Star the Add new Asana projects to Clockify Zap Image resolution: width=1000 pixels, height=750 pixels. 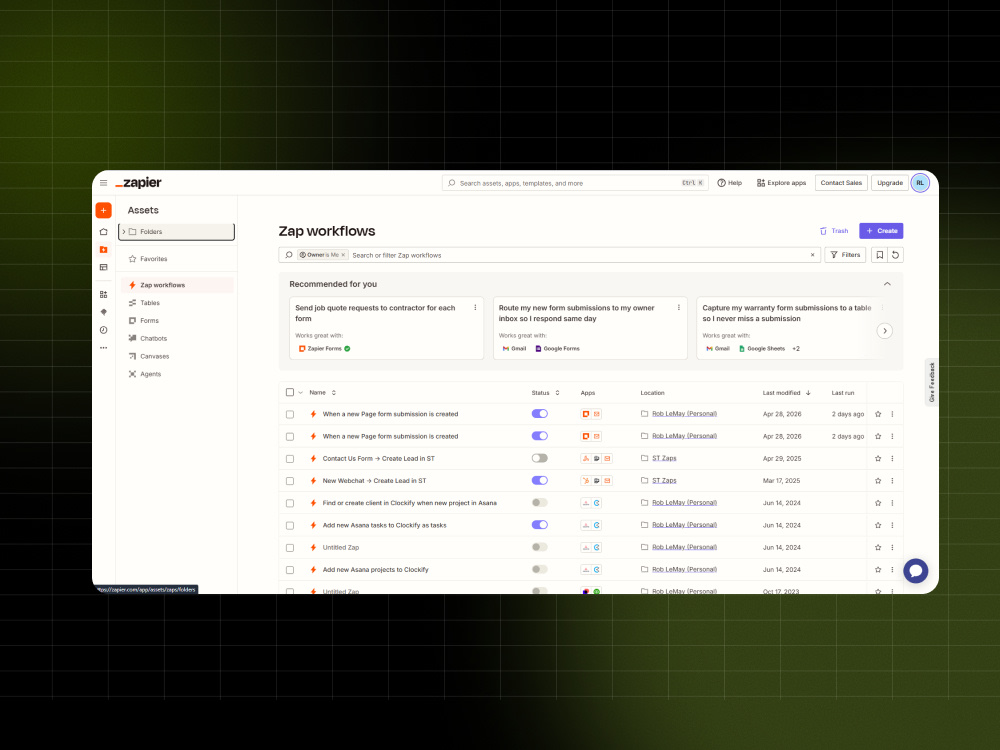pyautogui.click(x=878, y=570)
